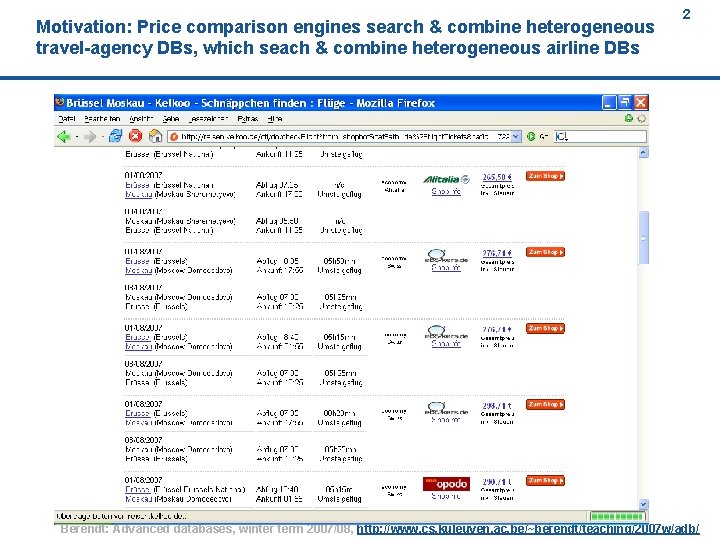Click the green Go button next to the address bar
The image size is (720, 540).
531,136
